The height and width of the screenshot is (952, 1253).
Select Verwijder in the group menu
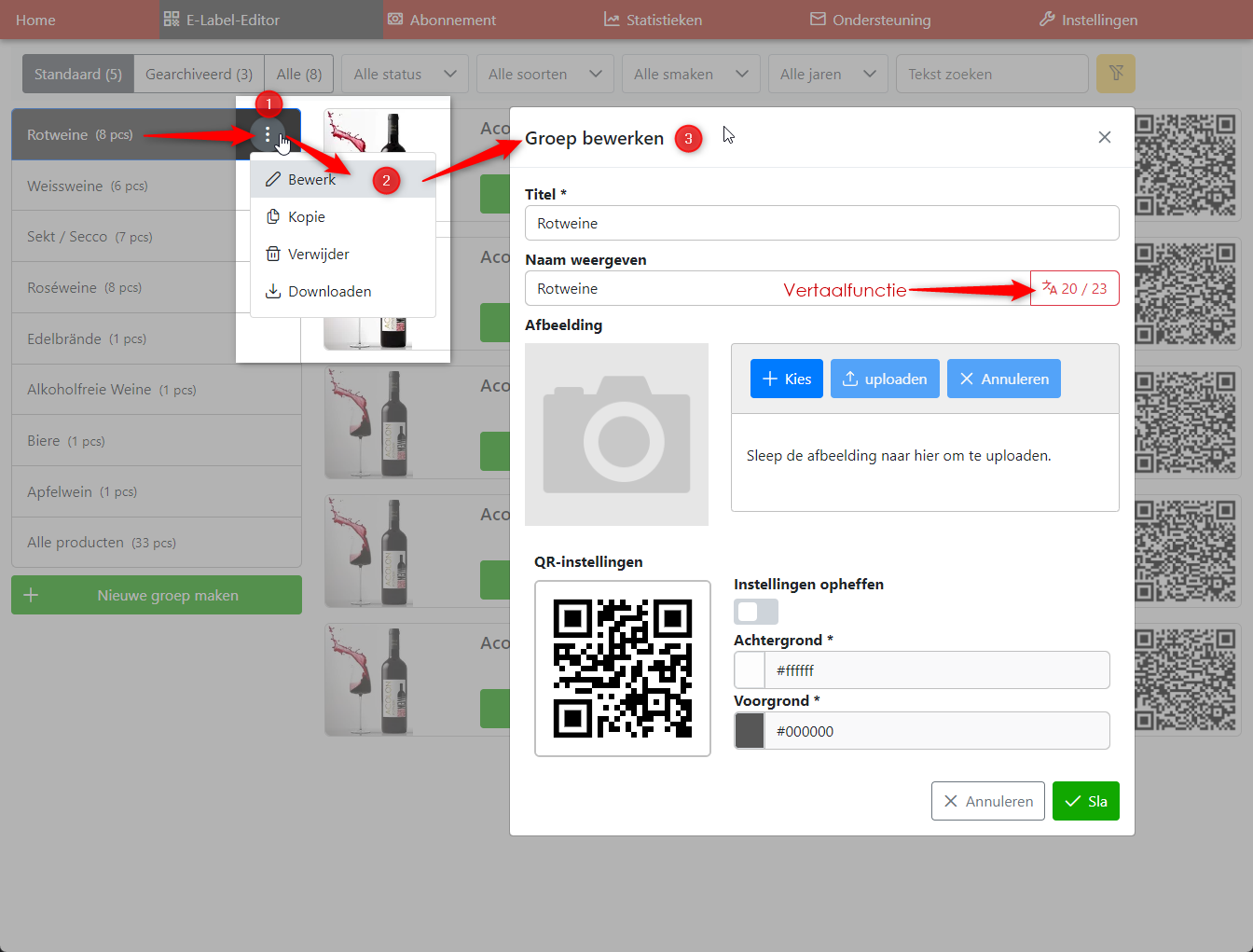(x=318, y=255)
